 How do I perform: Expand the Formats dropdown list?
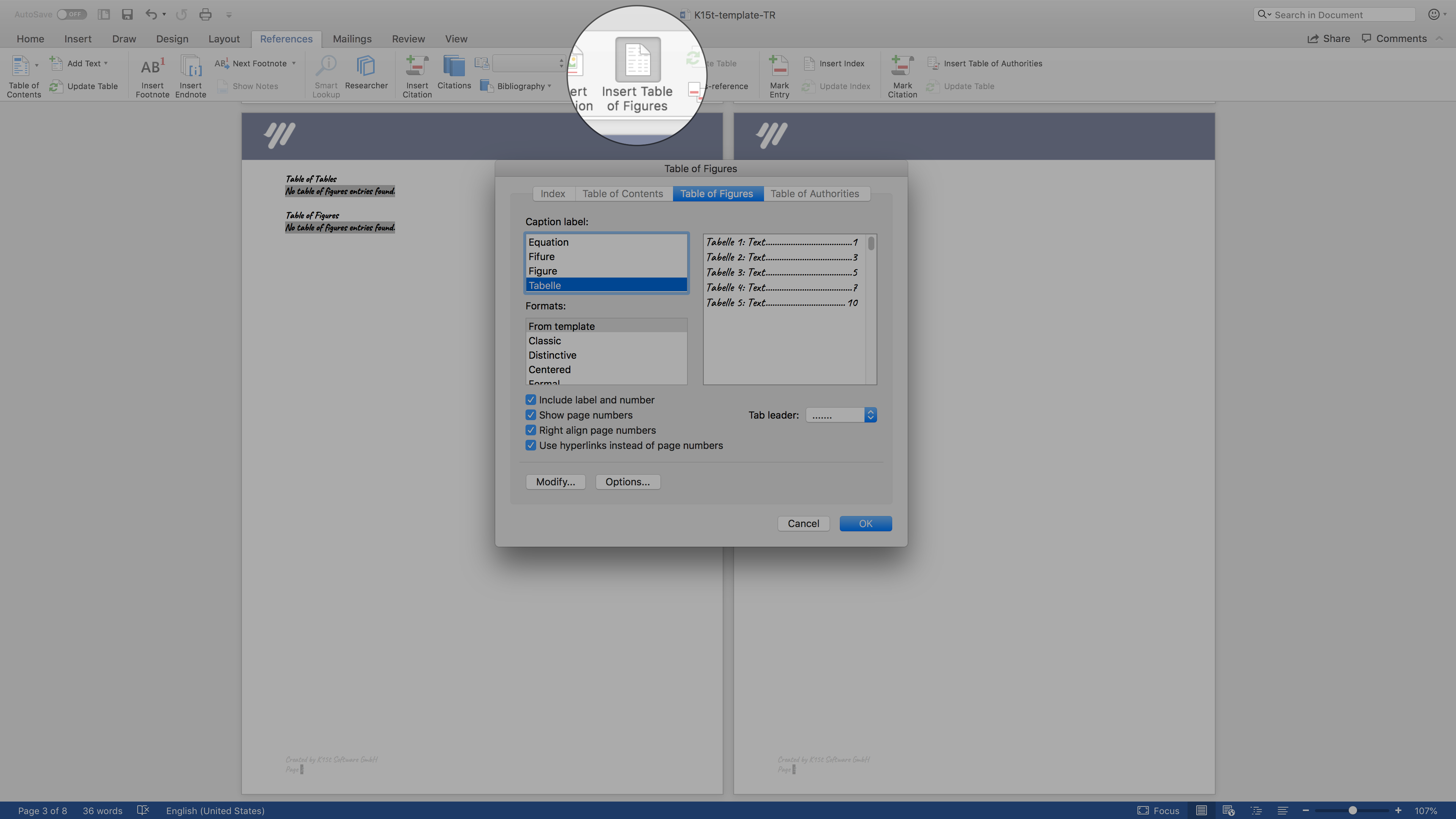click(x=605, y=350)
